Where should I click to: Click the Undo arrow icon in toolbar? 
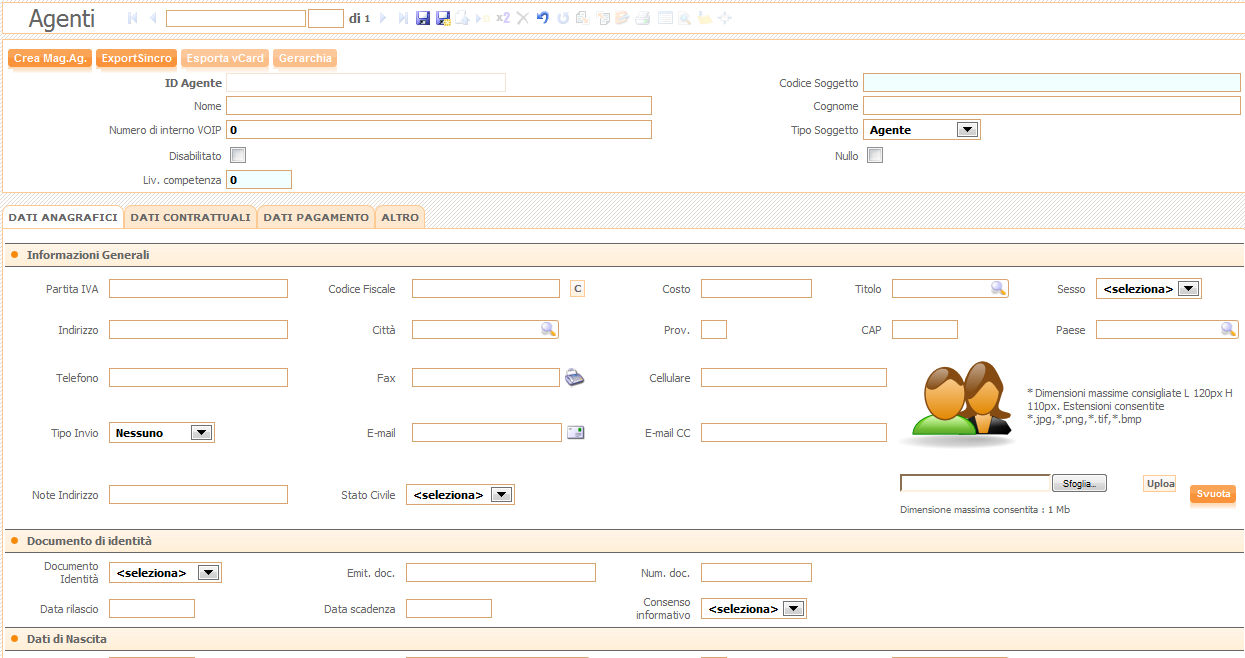pos(543,18)
